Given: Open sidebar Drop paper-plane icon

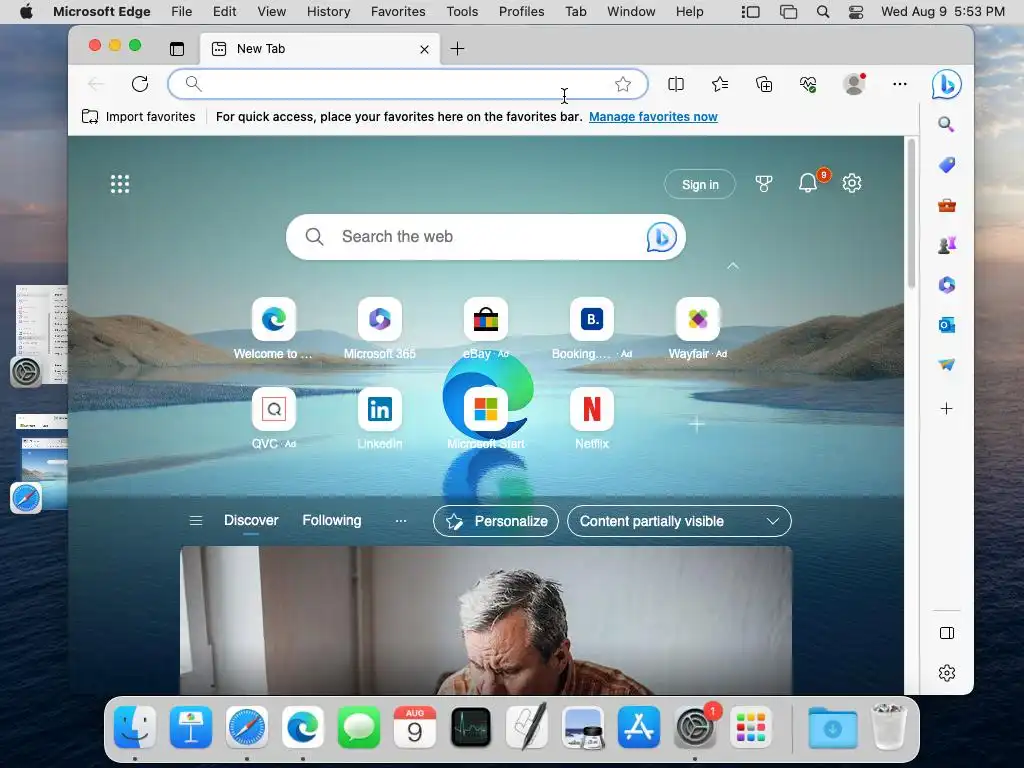Looking at the screenshot, I should [x=946, y=364].
